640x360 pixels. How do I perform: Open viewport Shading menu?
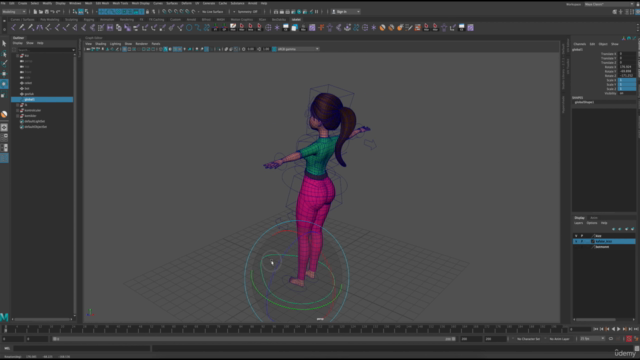click(x=100, y=44)
